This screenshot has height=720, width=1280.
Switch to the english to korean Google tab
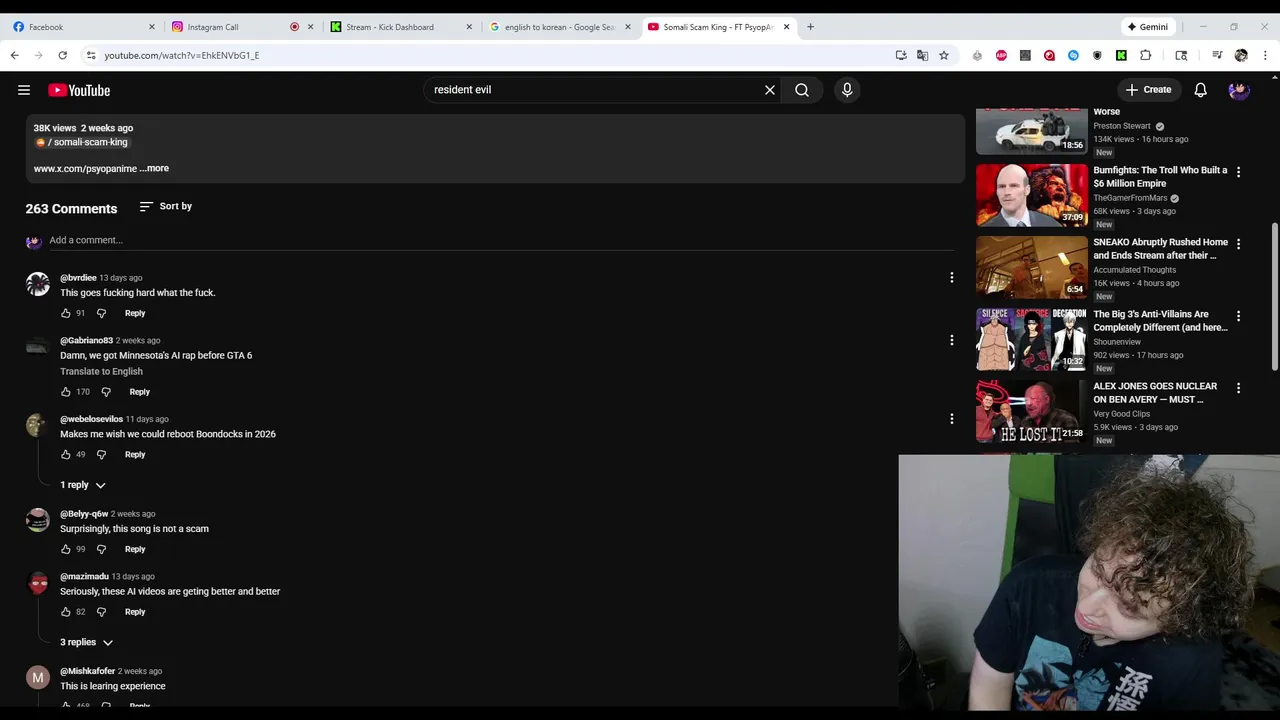click(x=558, y=27)
